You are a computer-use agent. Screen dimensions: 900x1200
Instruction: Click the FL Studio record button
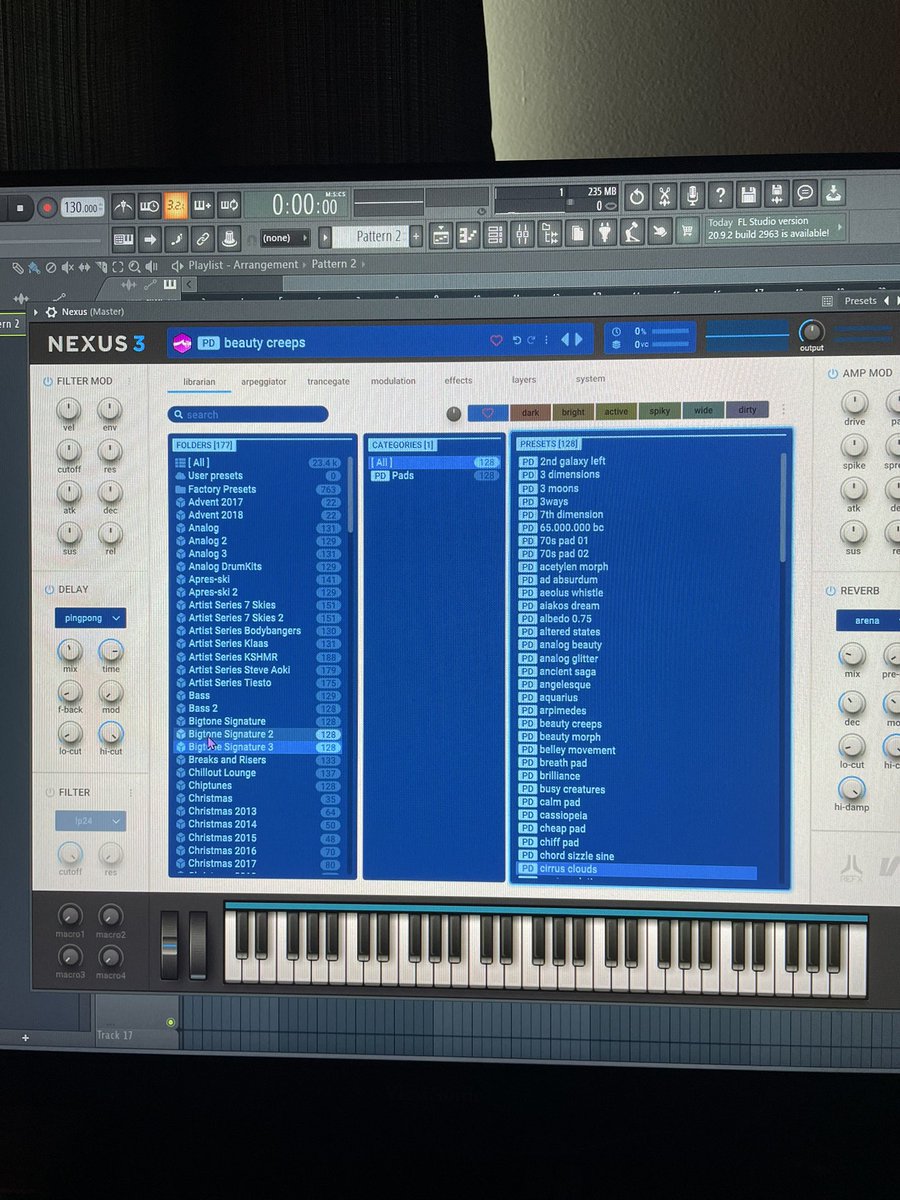point(47,207)
